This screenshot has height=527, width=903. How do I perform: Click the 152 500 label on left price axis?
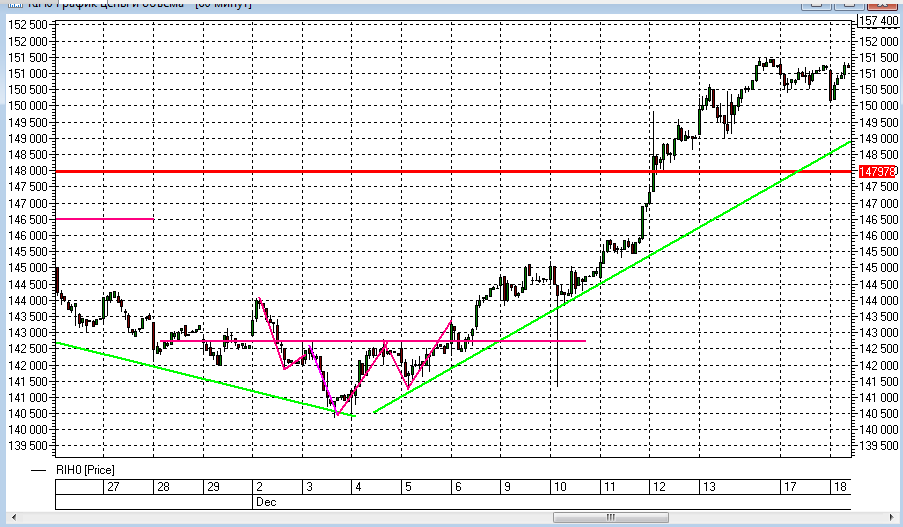[28, 25]
